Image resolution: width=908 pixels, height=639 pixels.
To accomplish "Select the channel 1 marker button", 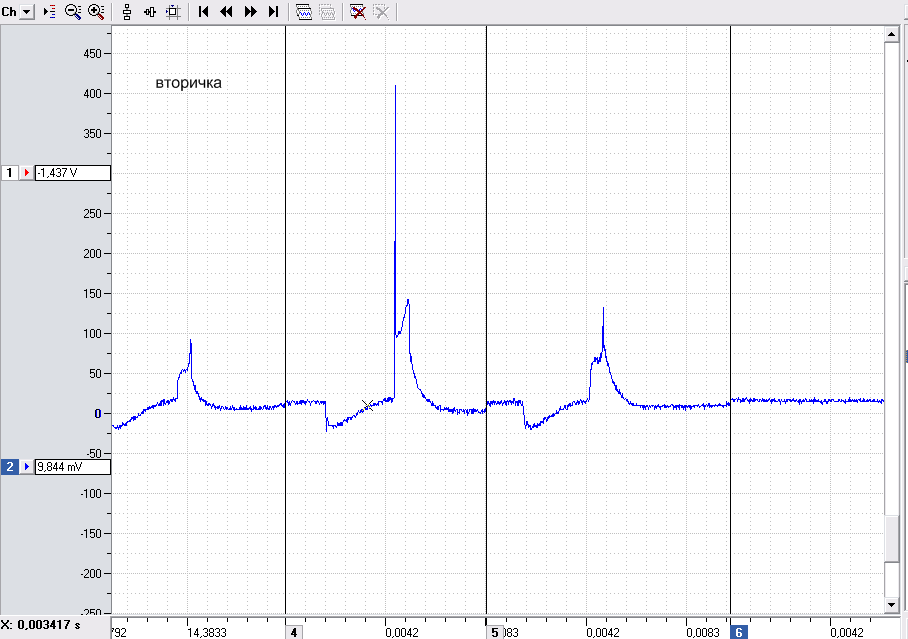I will (x=9, y=173).
